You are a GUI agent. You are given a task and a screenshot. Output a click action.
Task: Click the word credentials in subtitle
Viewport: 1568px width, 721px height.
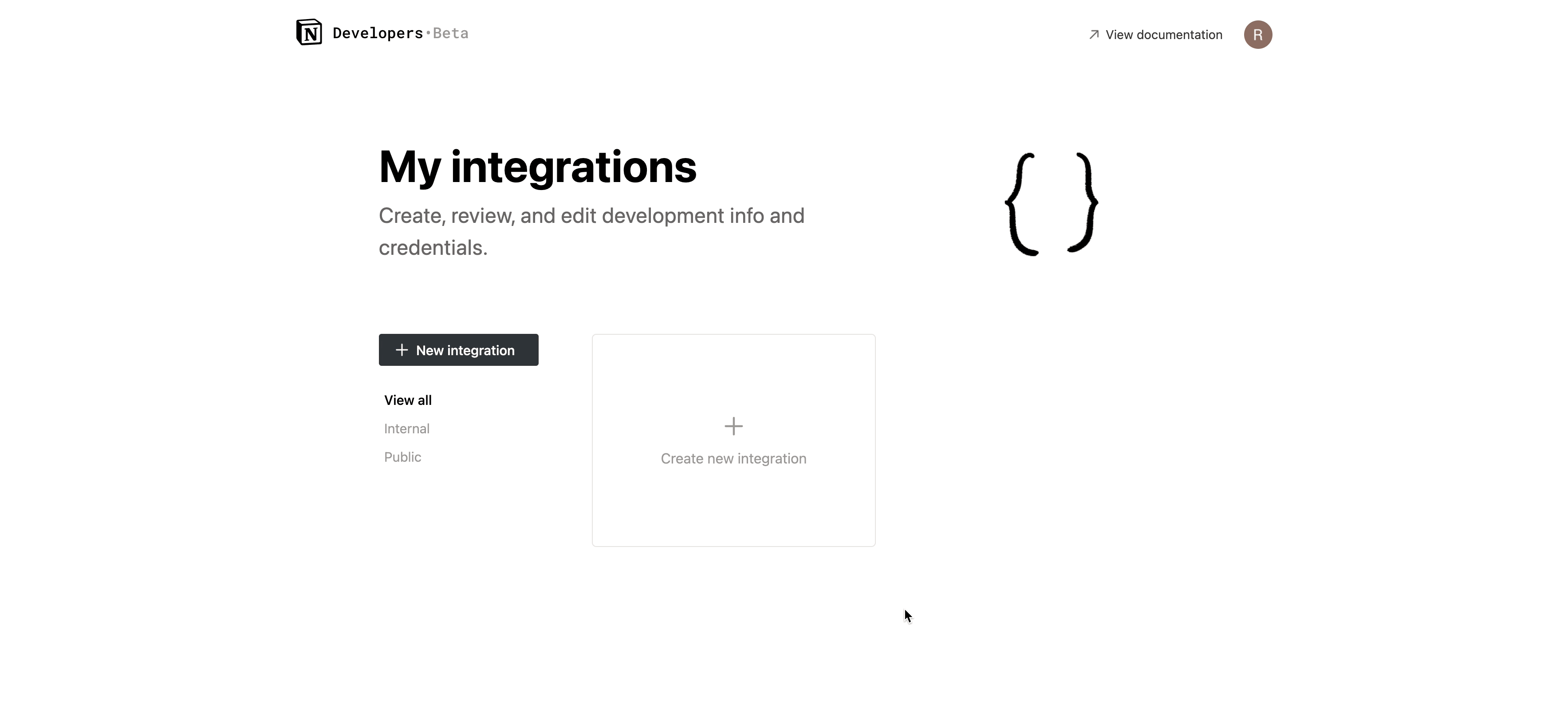point(432,248)
